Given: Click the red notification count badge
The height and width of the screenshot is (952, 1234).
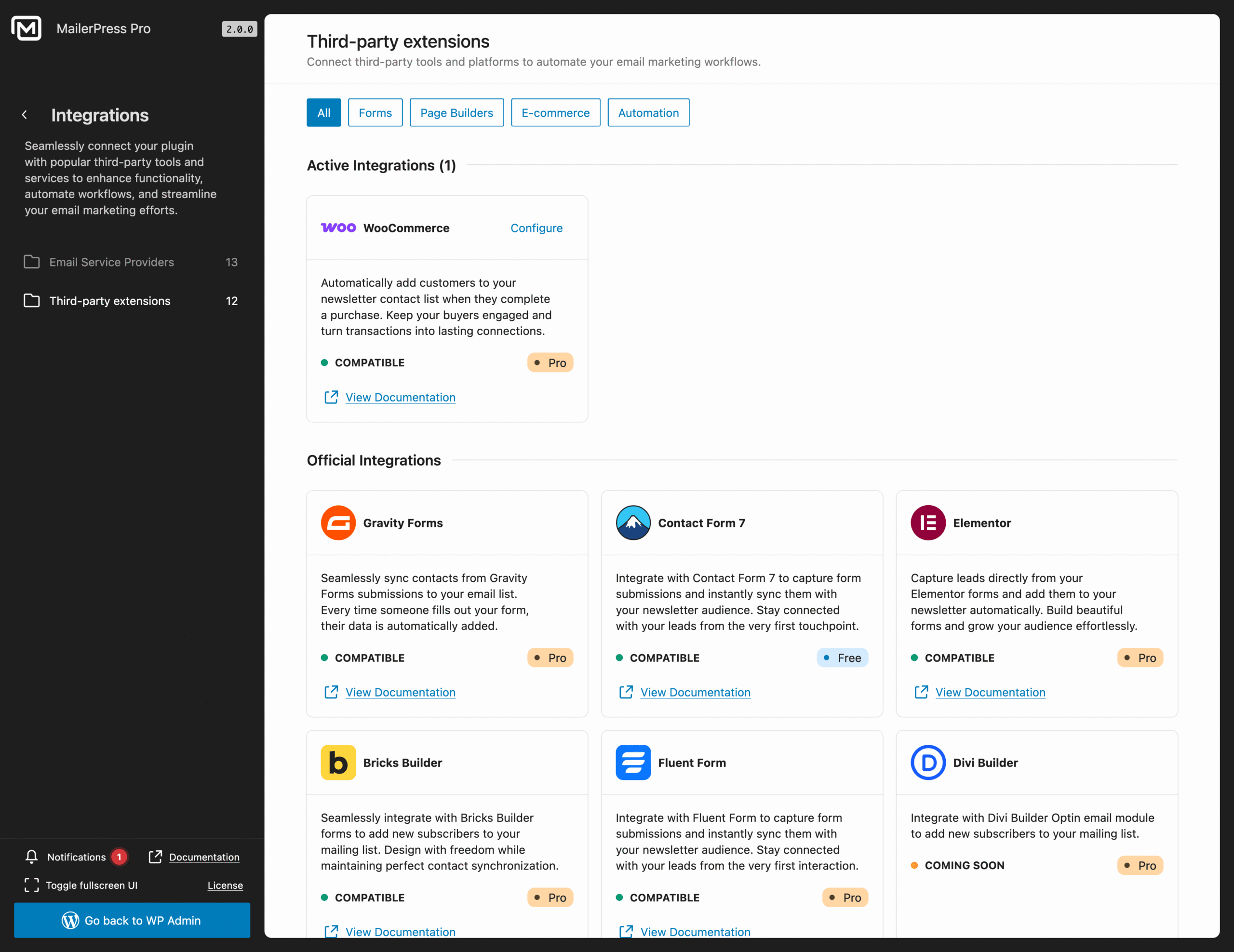Looking at the screenshot, I should (x=119, y=857).
